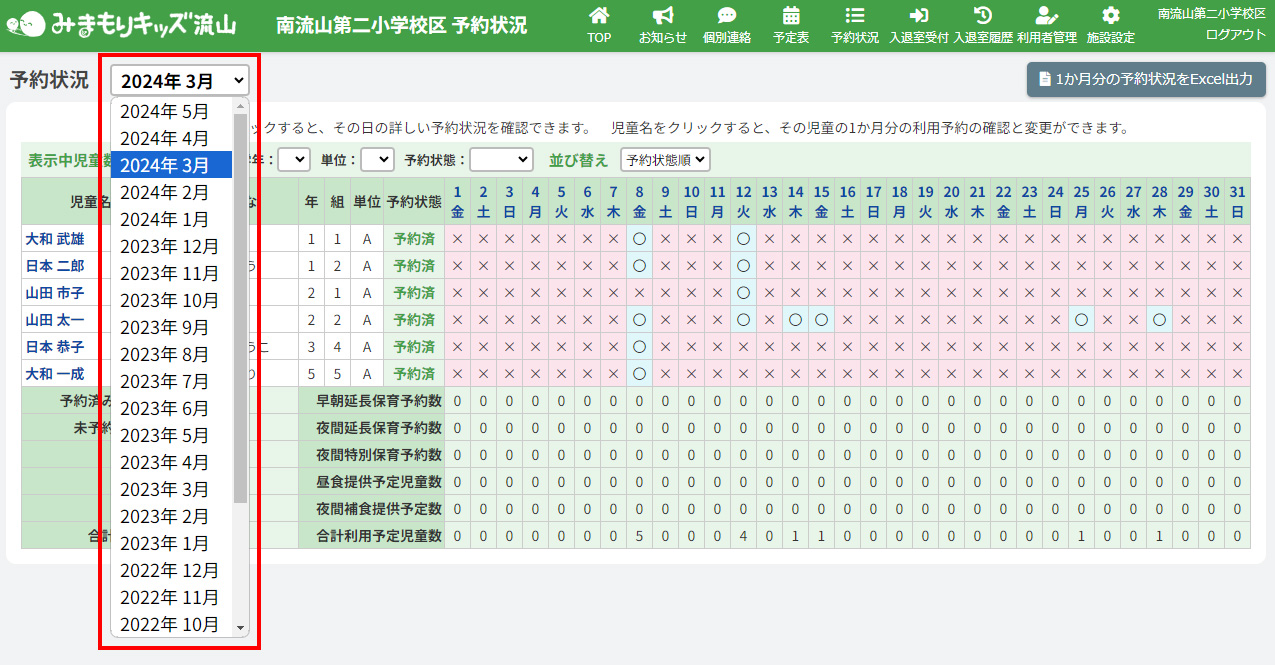Click the Excel出力 export button
Image resolution: width=1275 pixels, height=665 pixels.
(1146, 79)
